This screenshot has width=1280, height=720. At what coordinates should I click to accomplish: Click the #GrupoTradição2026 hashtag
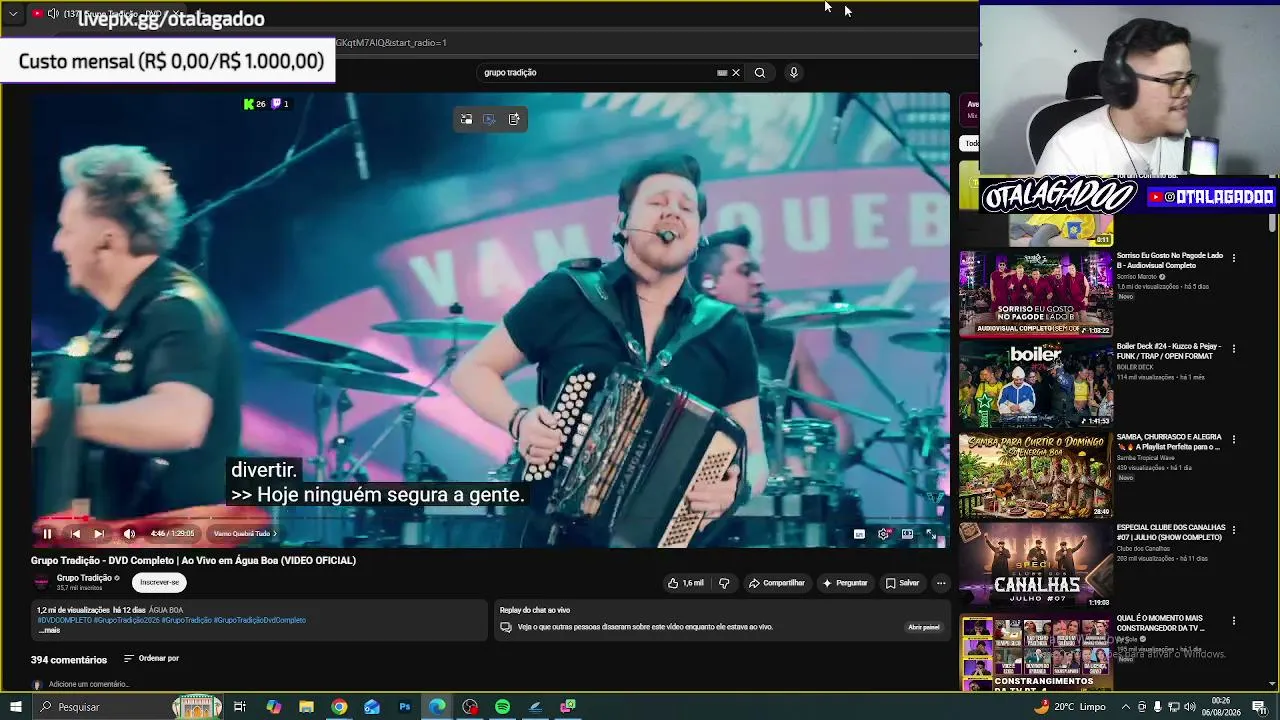pyautogui.click(x=126, y=620)
